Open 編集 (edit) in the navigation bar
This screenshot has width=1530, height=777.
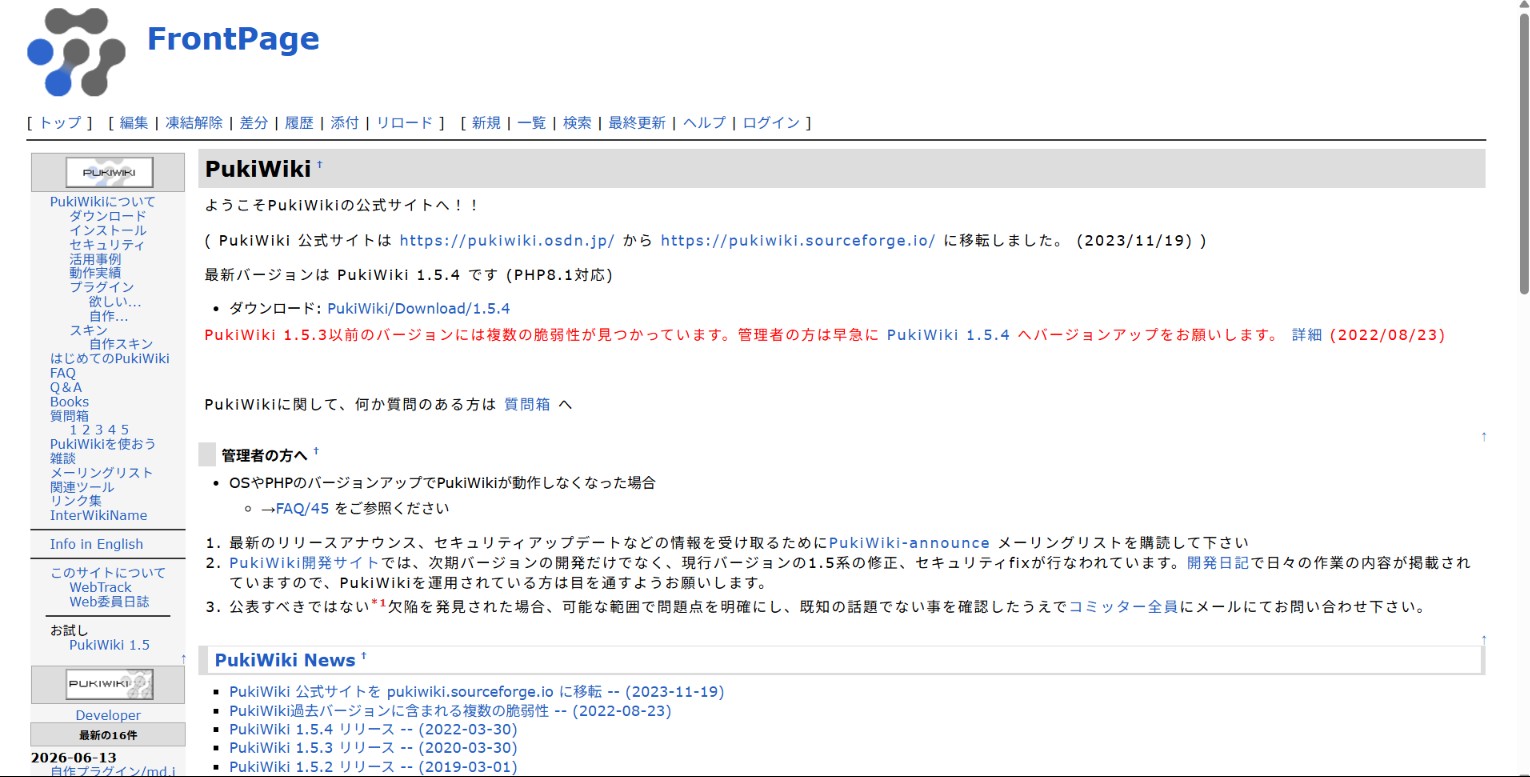point(134,123)
